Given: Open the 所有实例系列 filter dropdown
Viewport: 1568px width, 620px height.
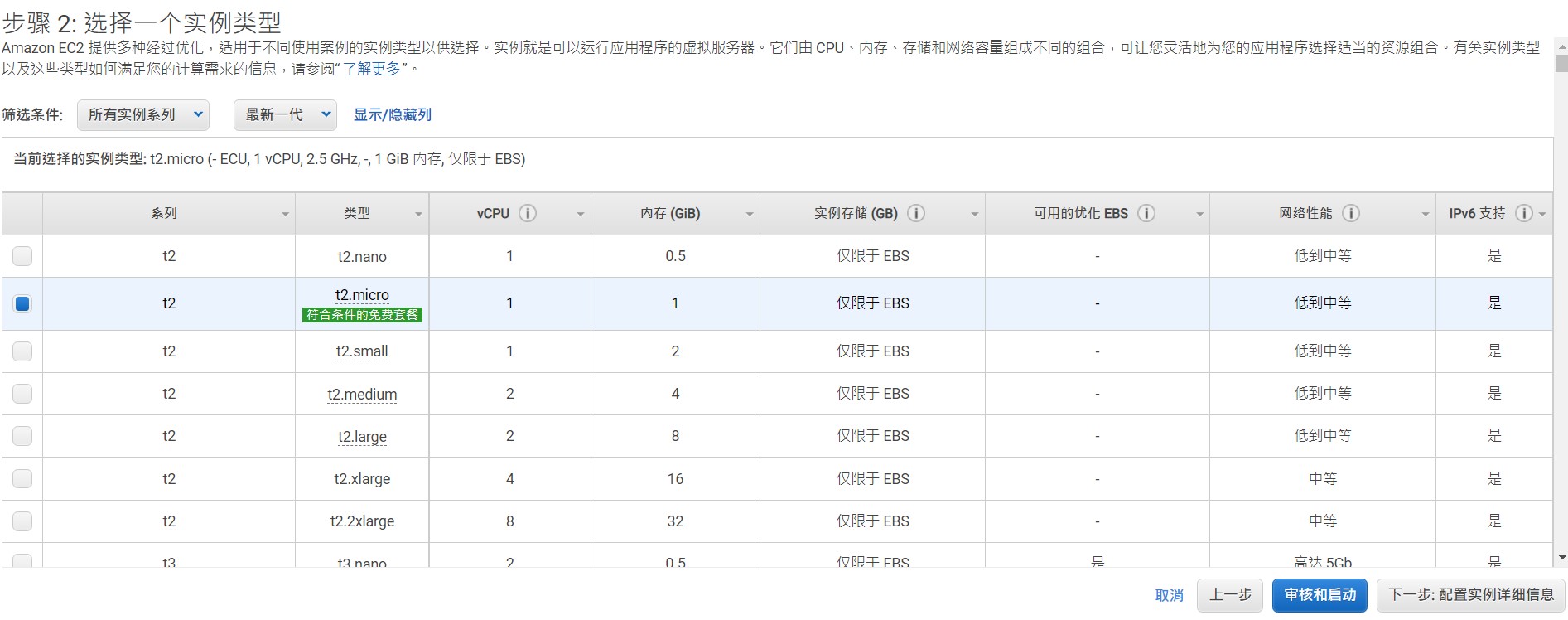Looking at the screenshot, I should pos(143,115).
